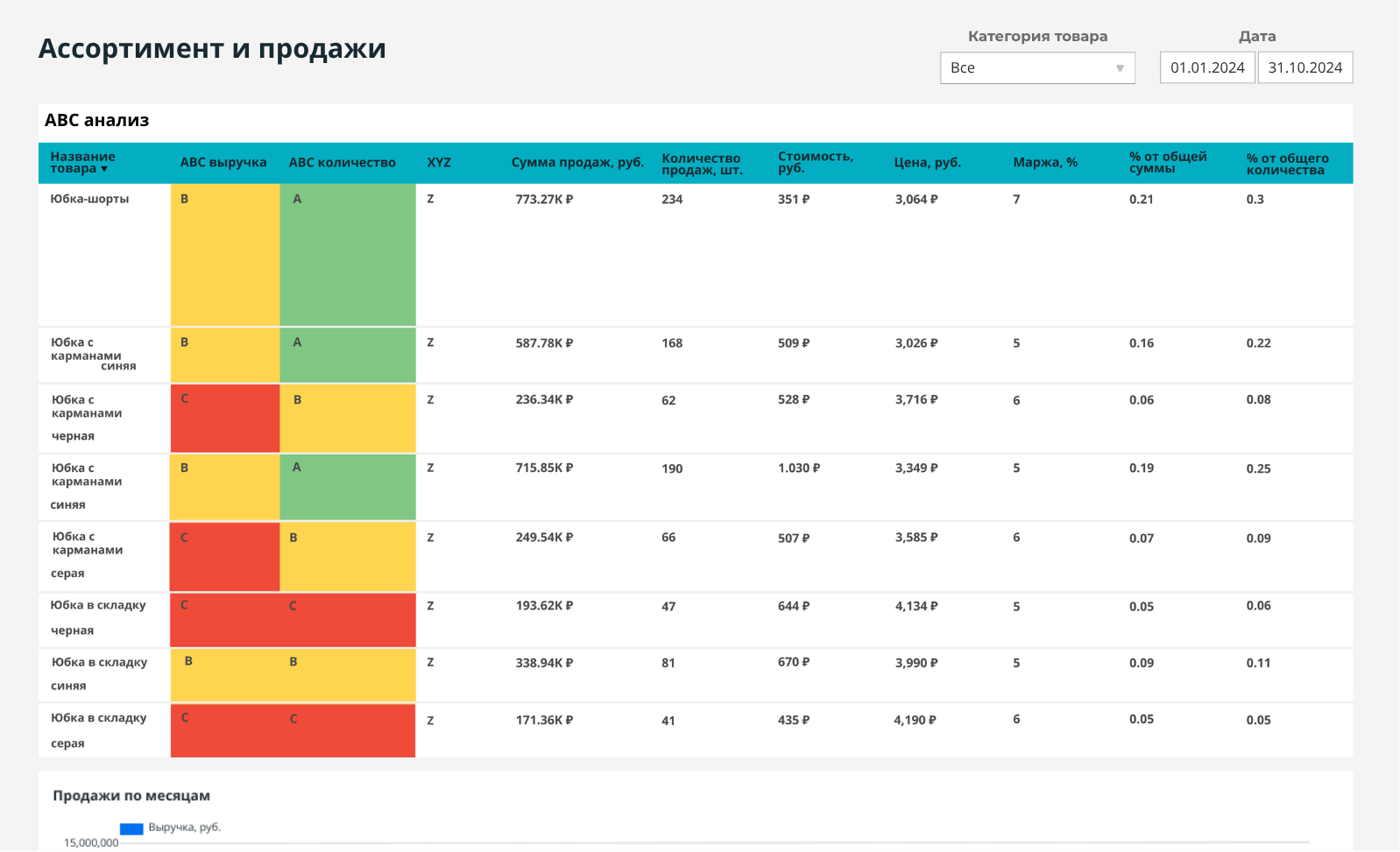
Task: Click the ABC количество column header
Action: tap(343, 163)
